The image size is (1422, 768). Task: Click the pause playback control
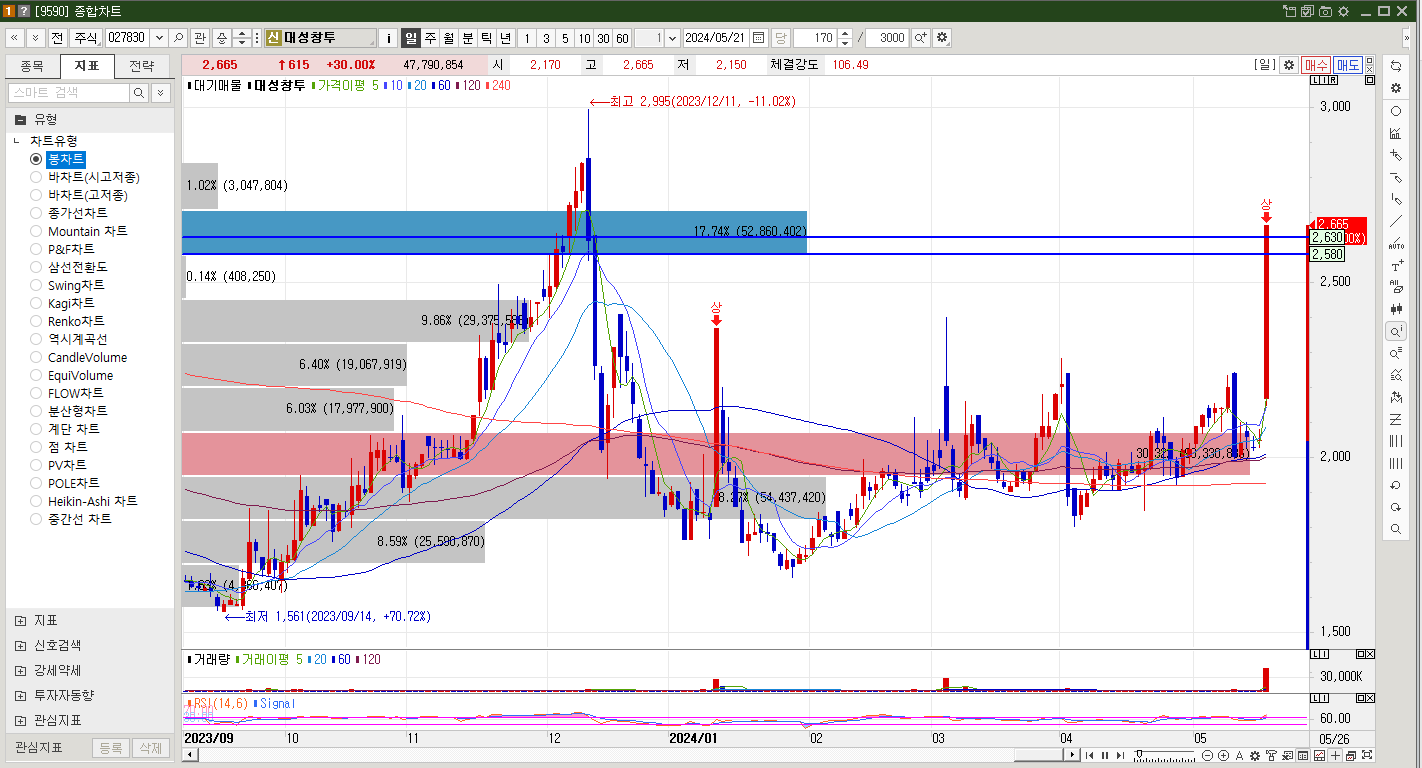(x=1105, y=755)
